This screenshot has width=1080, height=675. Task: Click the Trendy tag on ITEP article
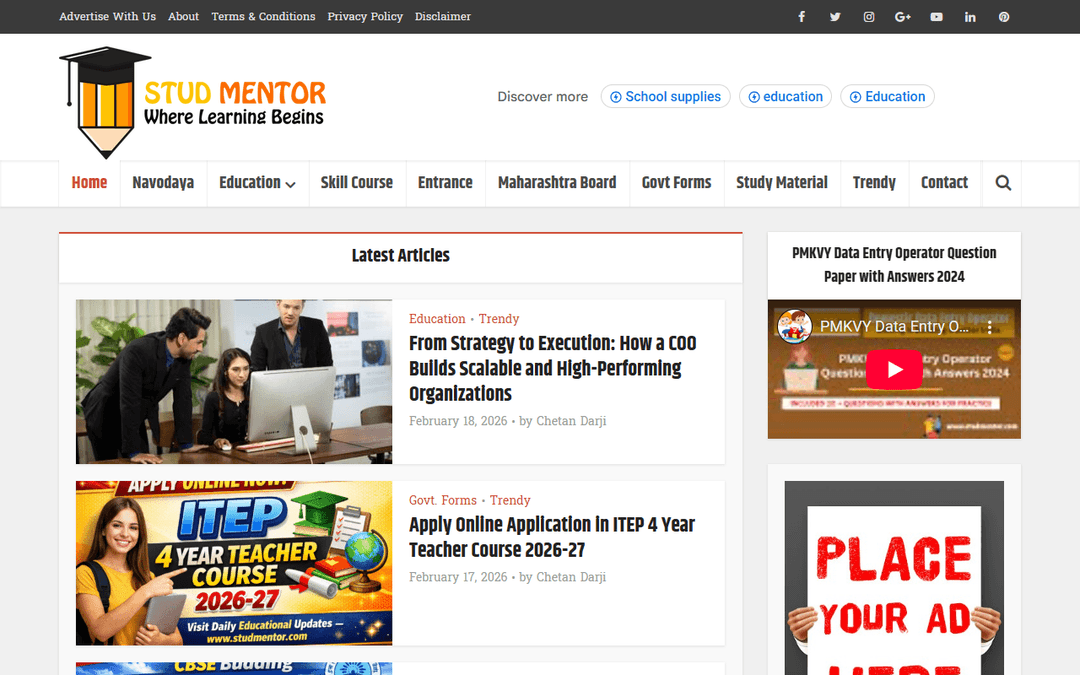[510, 500]
